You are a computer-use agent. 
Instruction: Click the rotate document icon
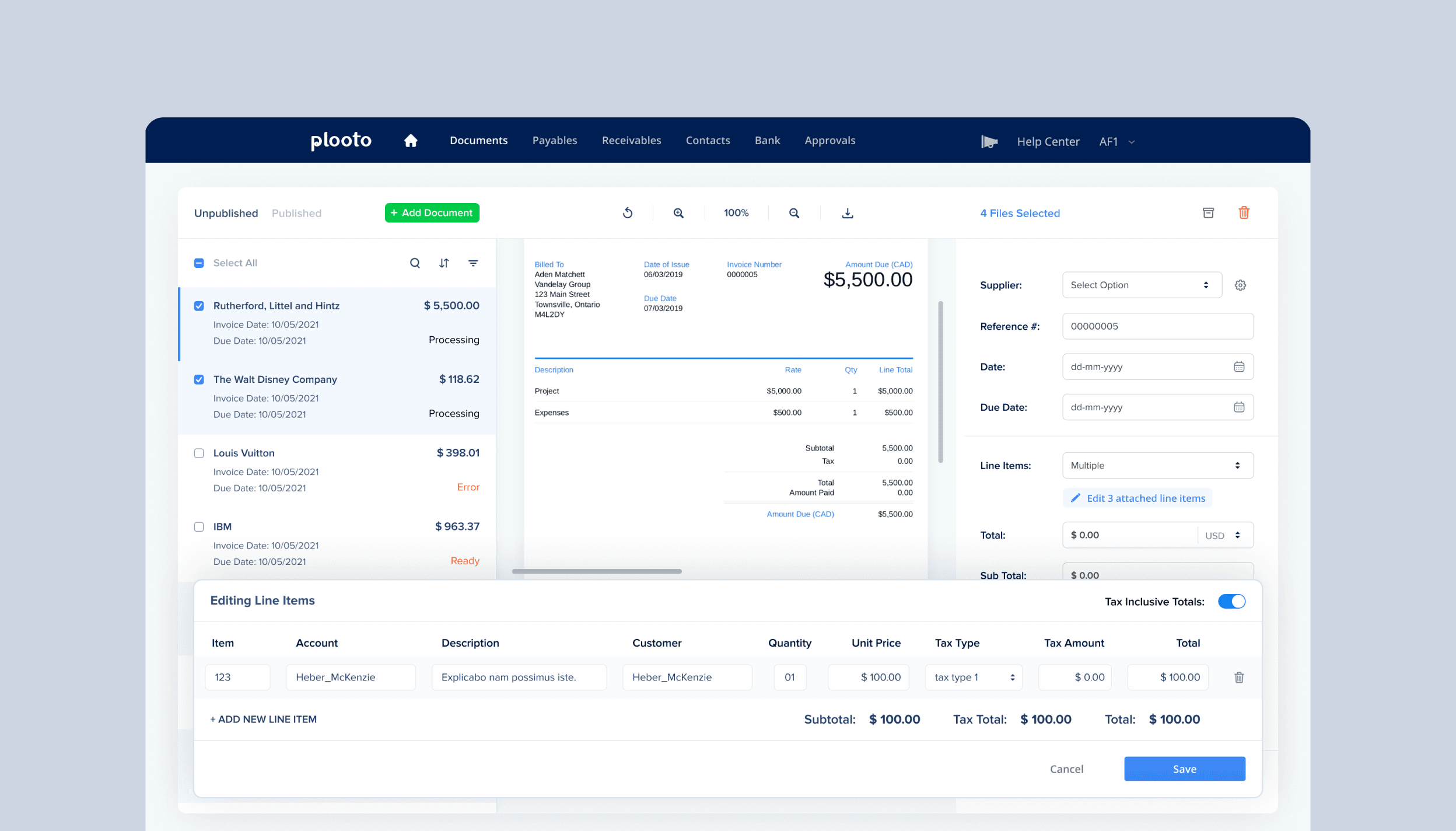[x=628, y=213]
